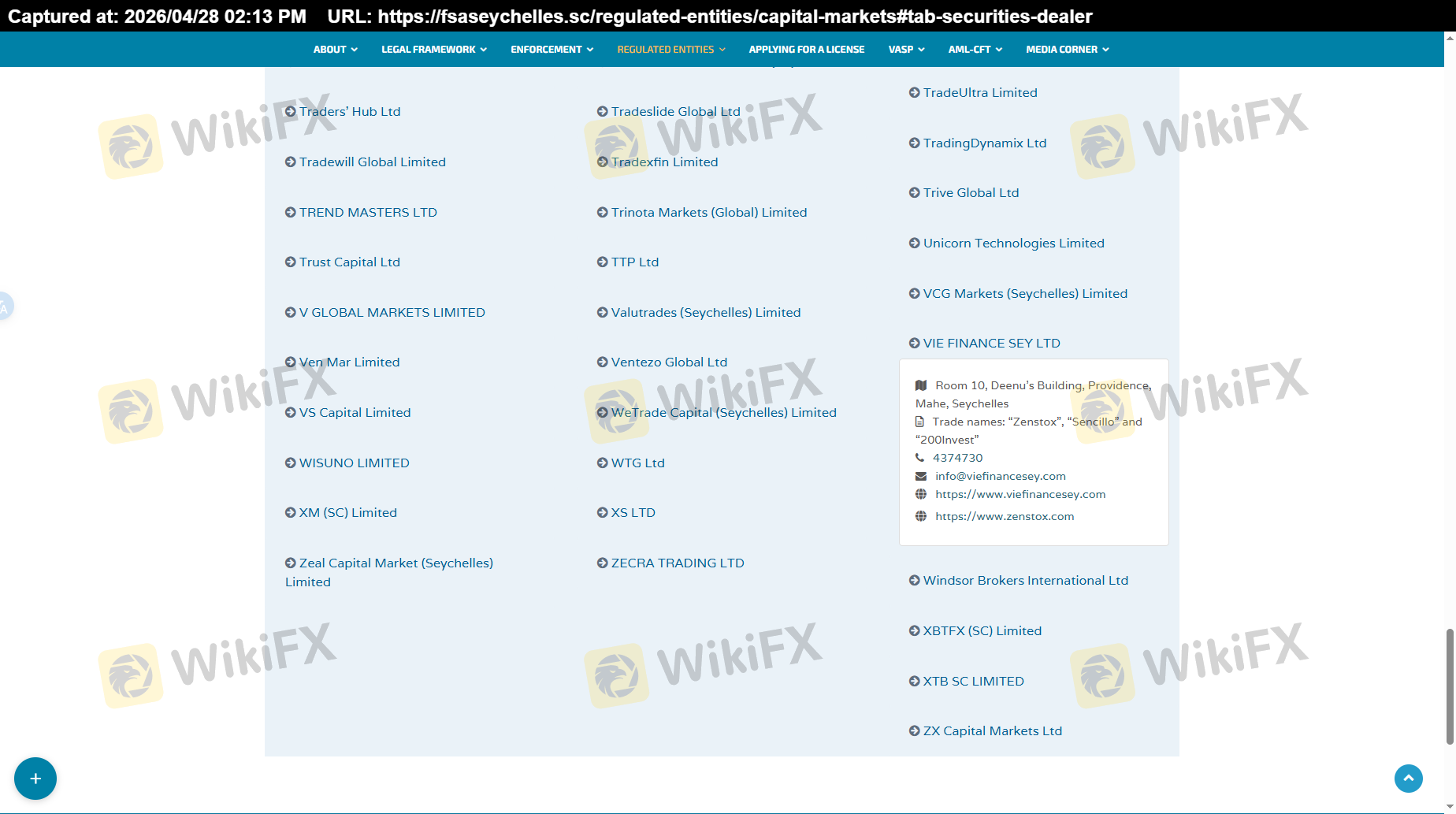The height and width of the screenshot is (814, 1456).
Task: Click the arrow icon beside Trinota Markets (Global) Limited
Action: click(x=603, y=213)
